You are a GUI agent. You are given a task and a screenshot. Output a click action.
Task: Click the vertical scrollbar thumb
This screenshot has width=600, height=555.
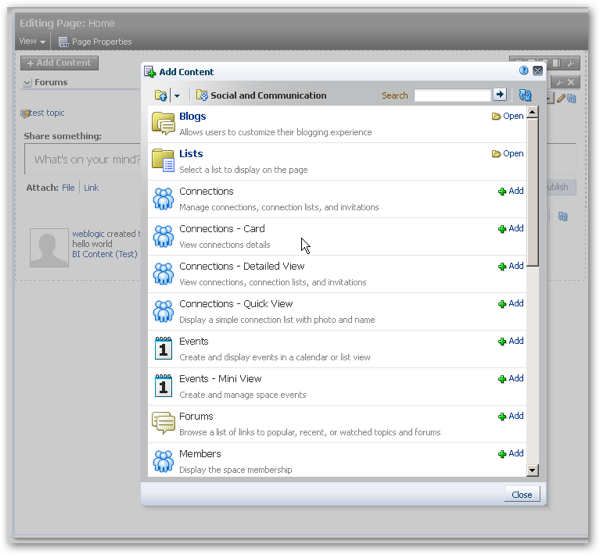click(532, 192)
